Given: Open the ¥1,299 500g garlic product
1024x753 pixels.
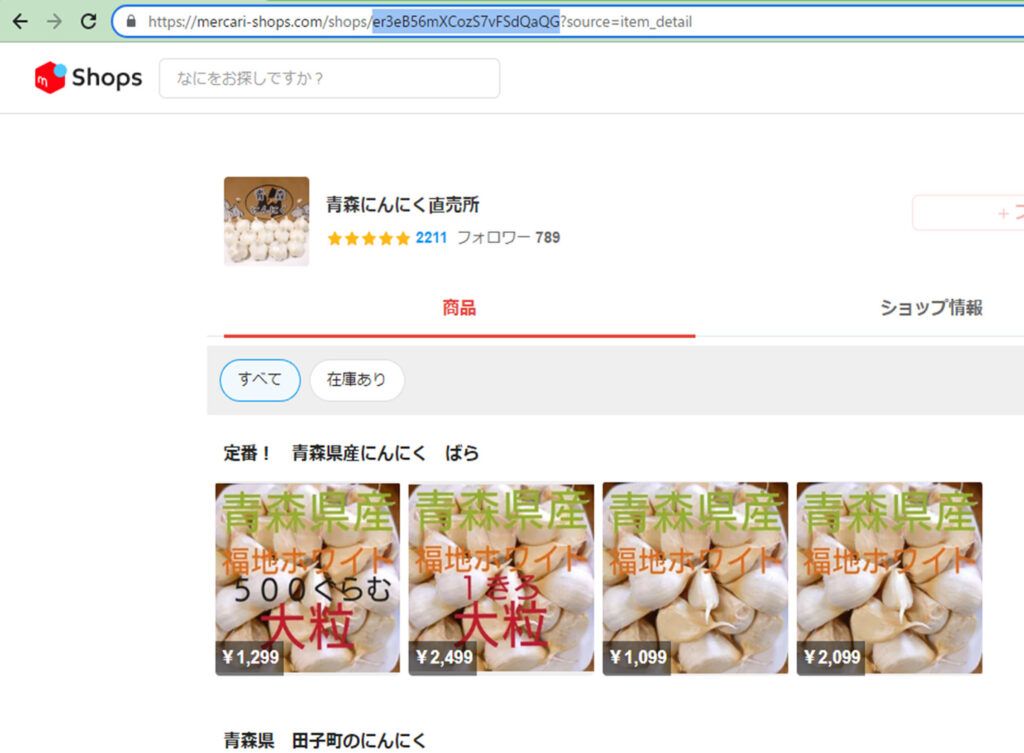Looking at the screenshot, I should pyautogui.click(x=307, y=578).
